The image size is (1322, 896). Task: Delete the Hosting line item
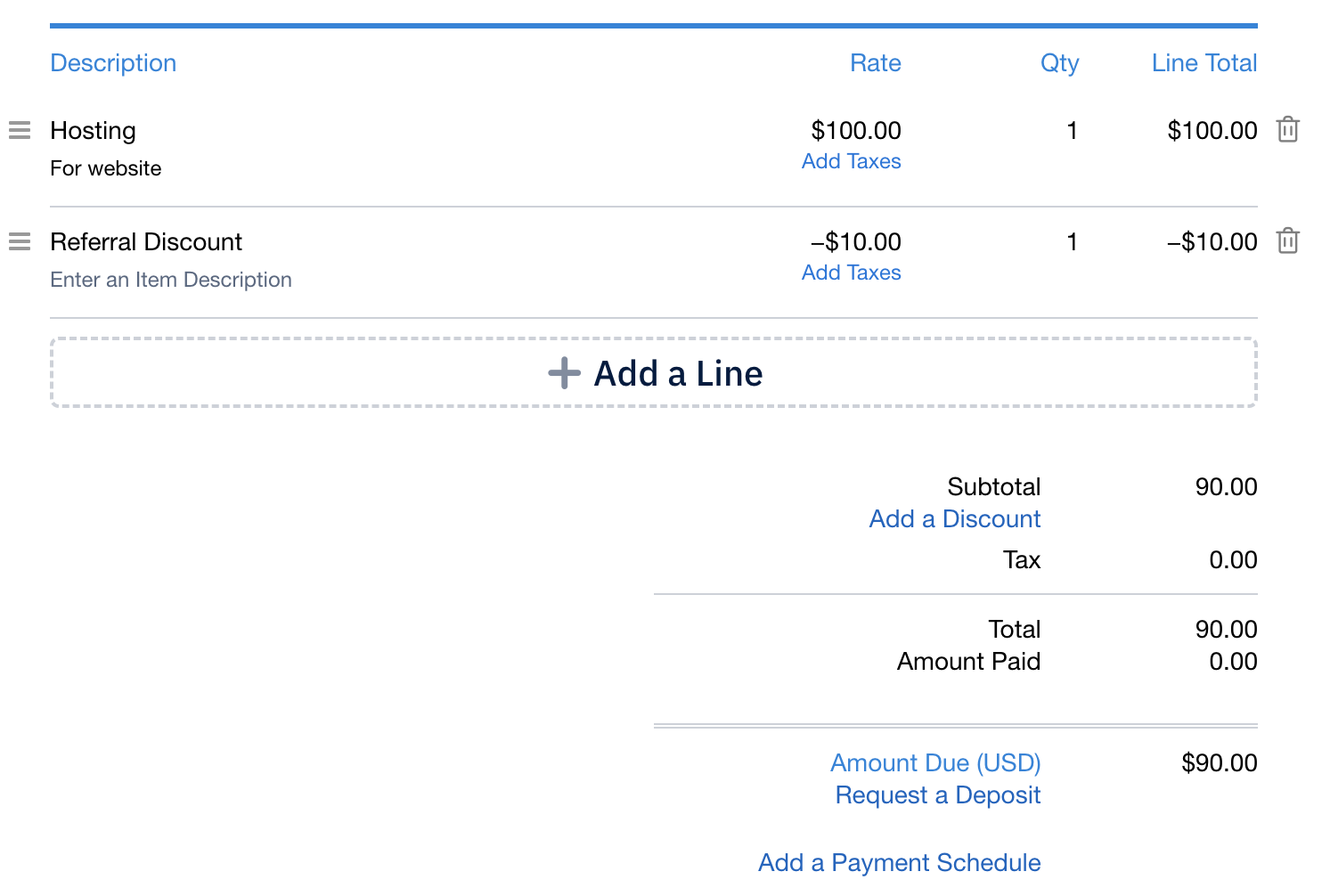(x=1287, y=130)
